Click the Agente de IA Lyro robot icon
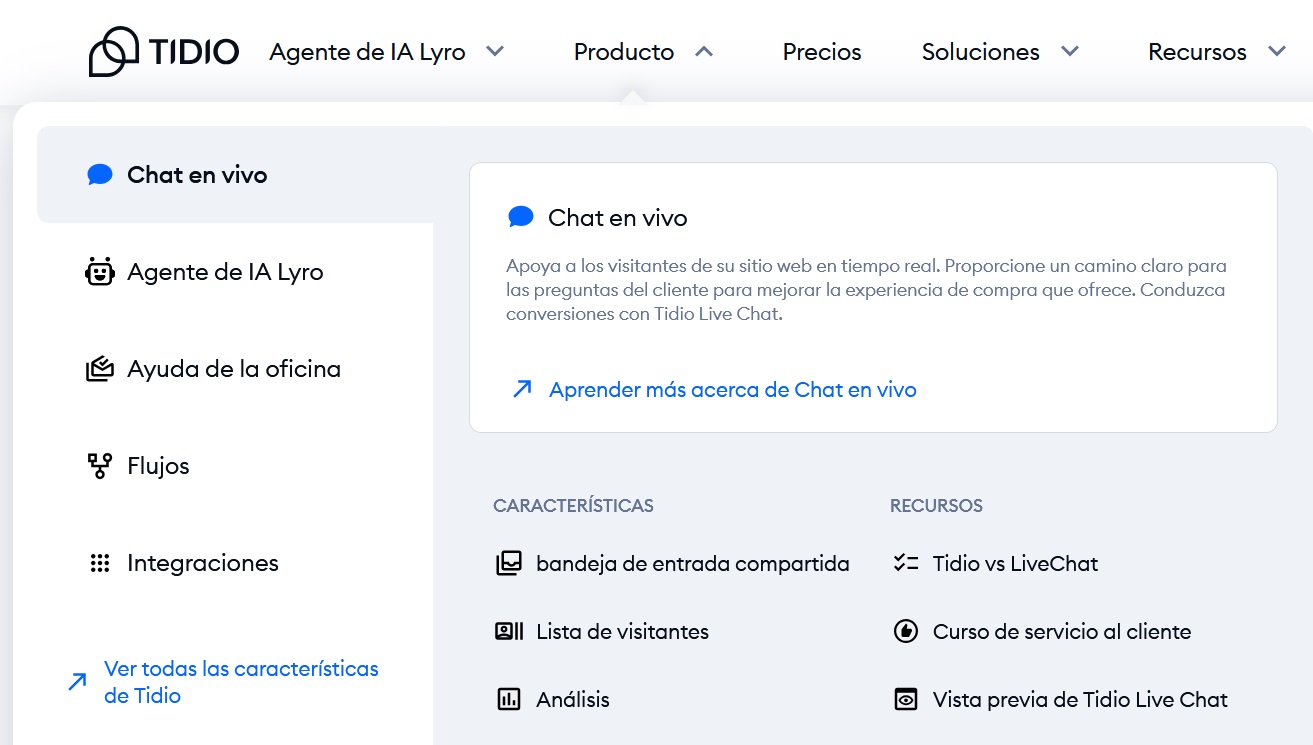 tap(99, 271)
